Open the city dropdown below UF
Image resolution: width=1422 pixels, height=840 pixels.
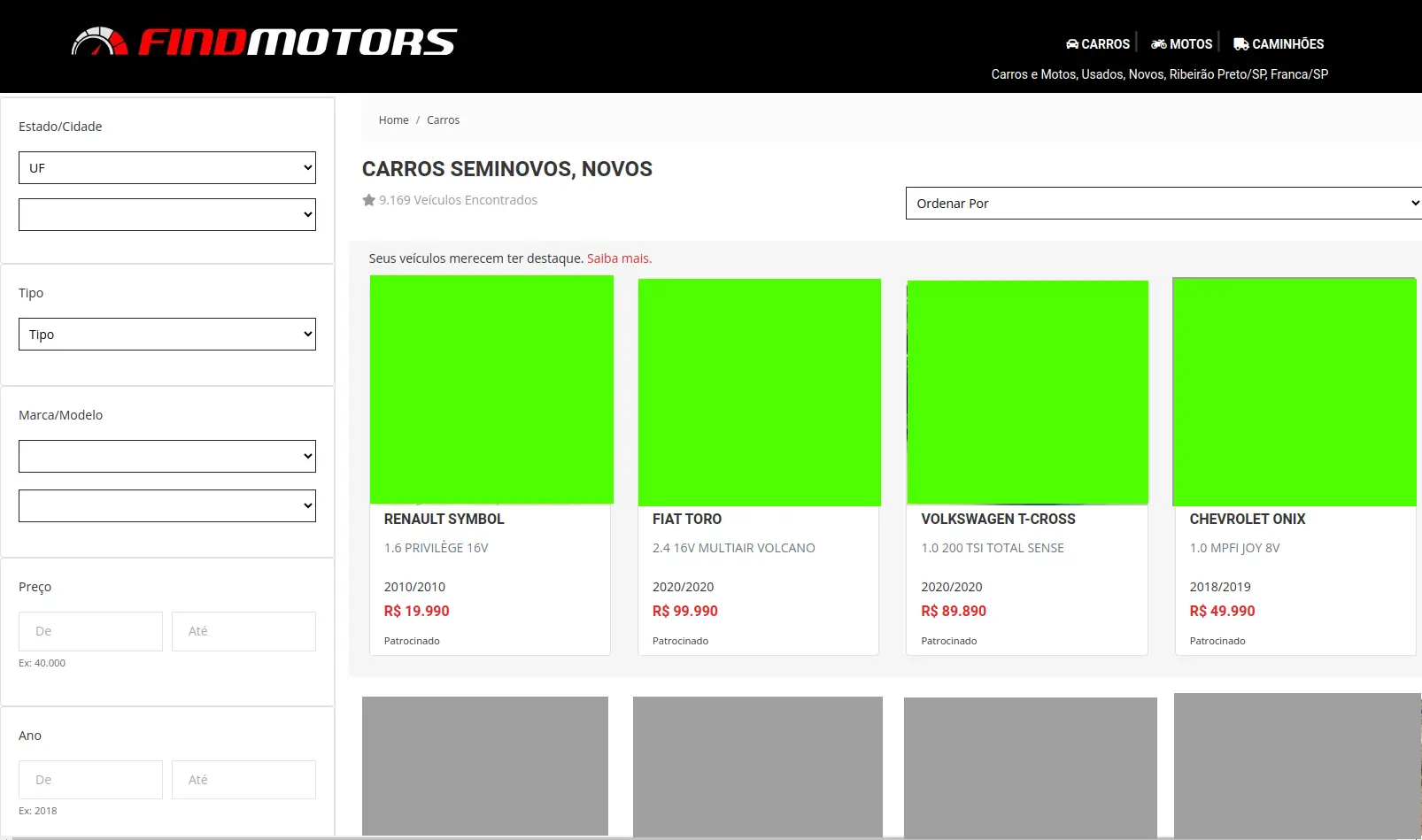(x=167, y=215)
